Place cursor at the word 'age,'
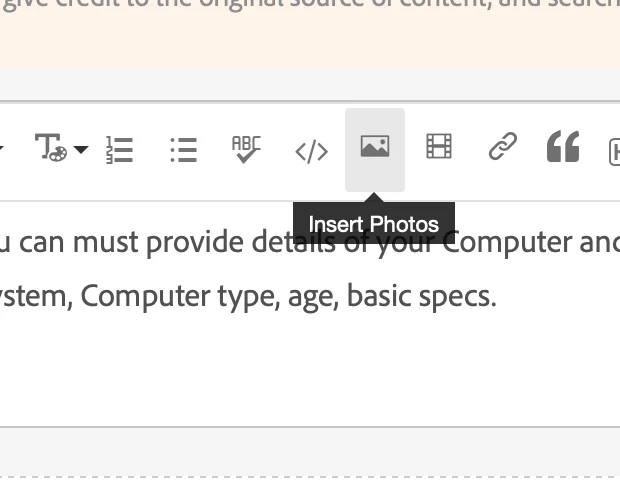The width and height of the screenshot is (620, 480). 313,297
